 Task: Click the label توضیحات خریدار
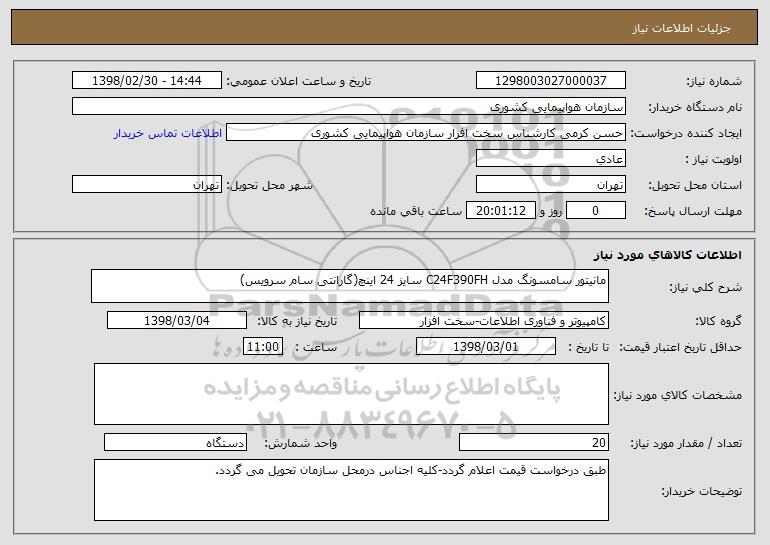click(702, 491)
